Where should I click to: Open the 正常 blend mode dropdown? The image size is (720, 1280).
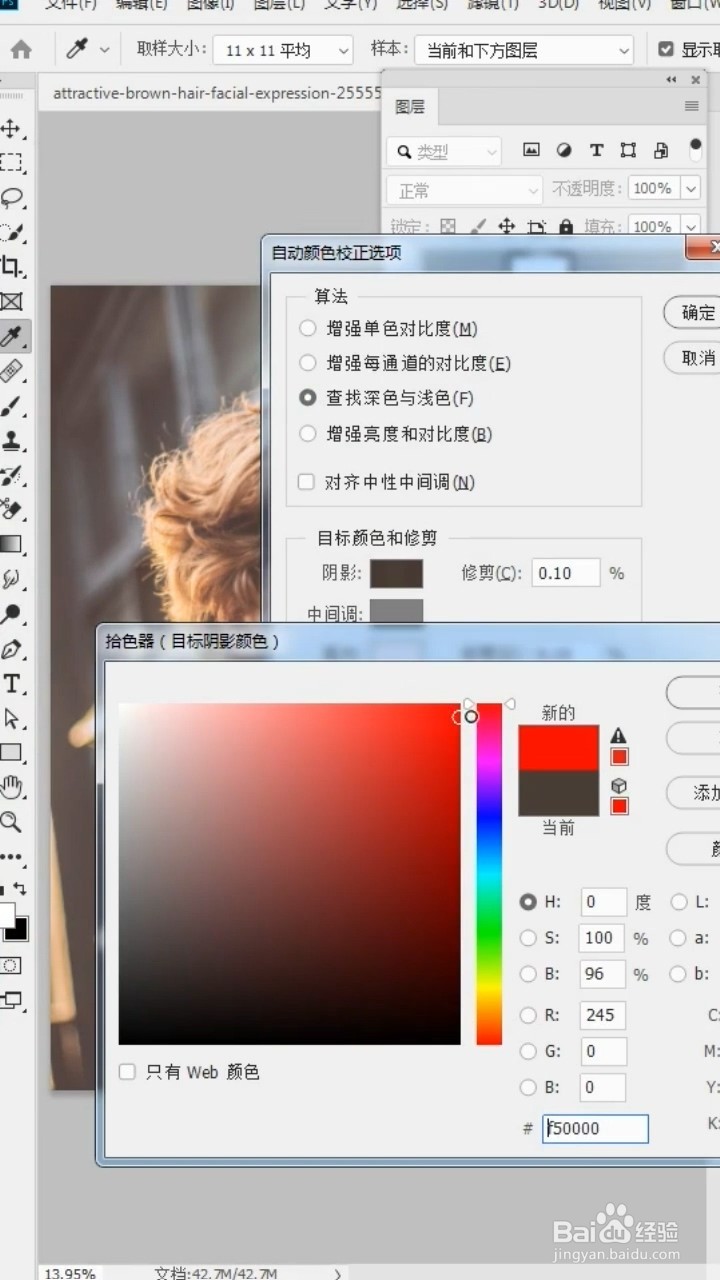click(x=464, y=189)
